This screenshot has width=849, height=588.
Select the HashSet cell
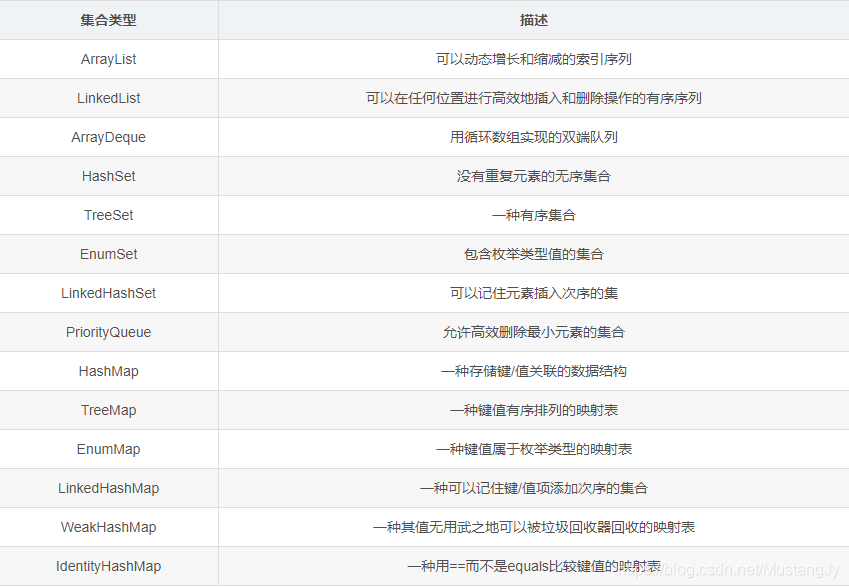(108, 176)
